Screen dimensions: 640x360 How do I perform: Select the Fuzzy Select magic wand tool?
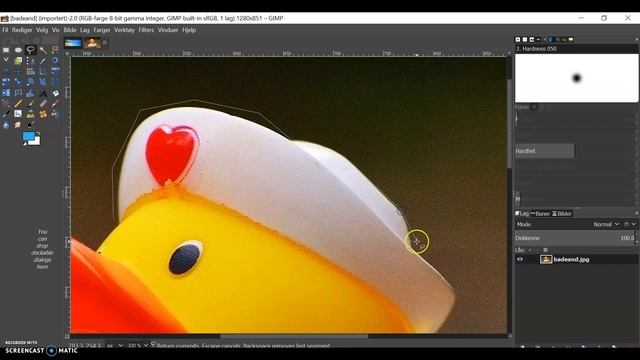coord(43,50)
